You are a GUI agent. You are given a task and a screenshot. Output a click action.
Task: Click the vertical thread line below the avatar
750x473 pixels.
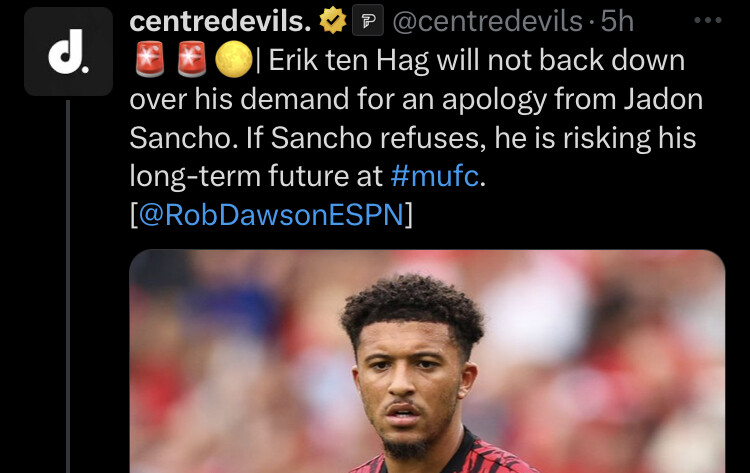tap(68, 286)
